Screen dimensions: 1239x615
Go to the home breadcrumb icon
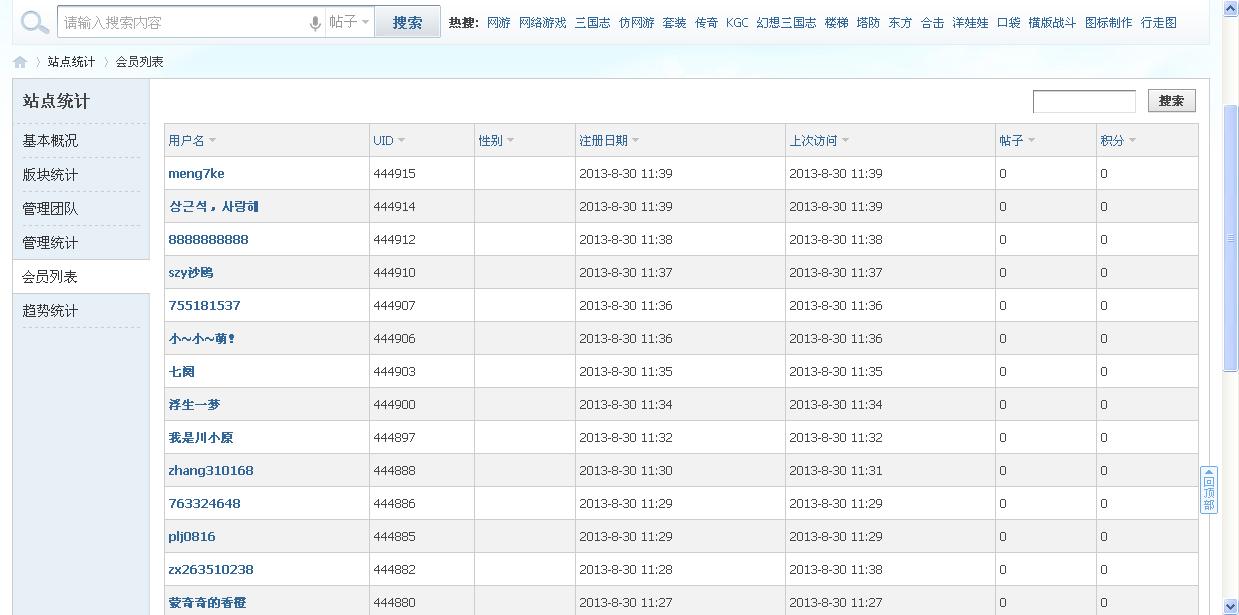[x=20, y=62]
